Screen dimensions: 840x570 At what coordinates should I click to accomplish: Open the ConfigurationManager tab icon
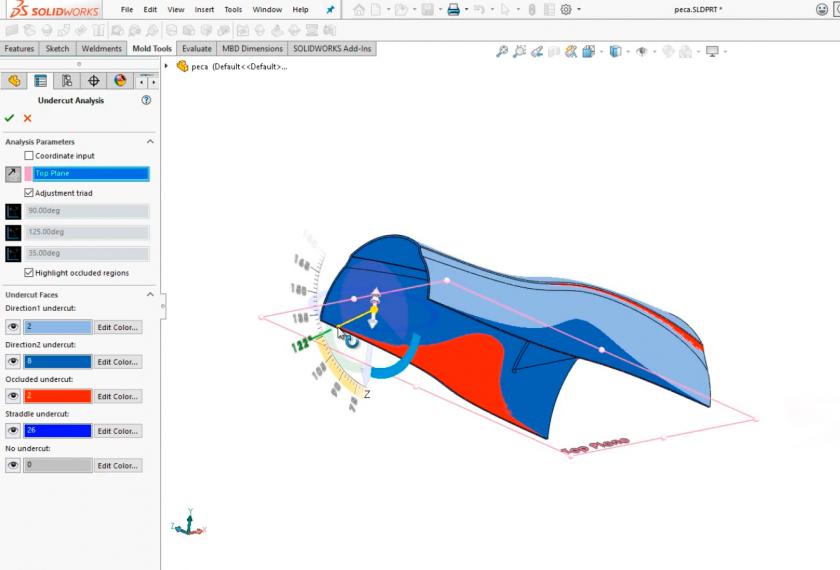click(x=67, y=81)
